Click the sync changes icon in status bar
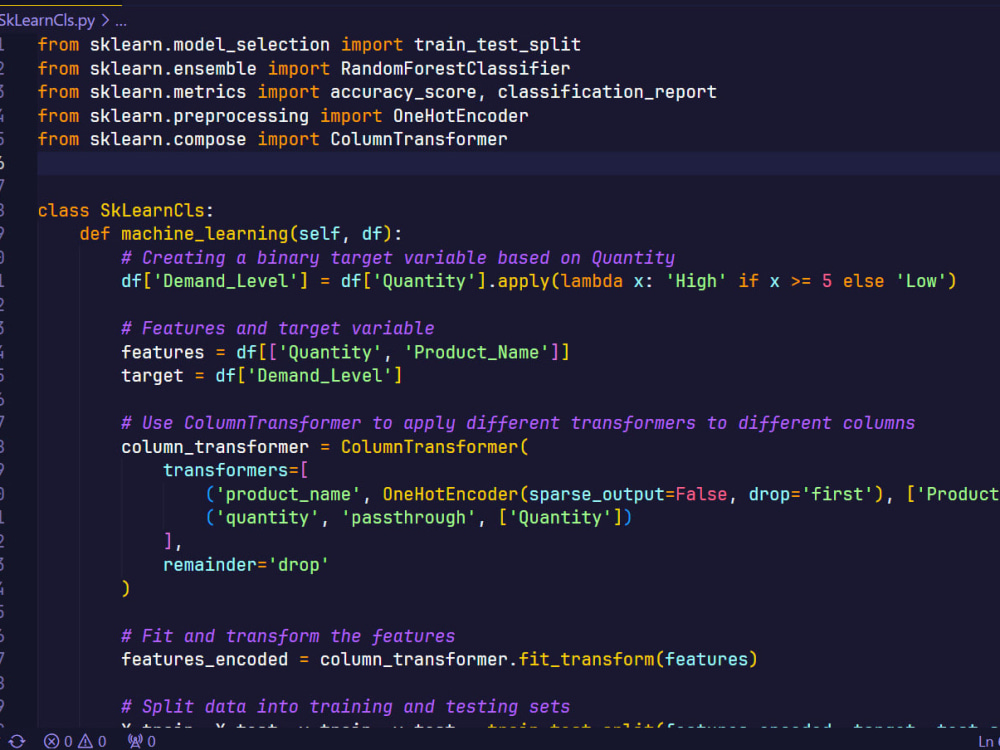 click(x=17, y=741)
